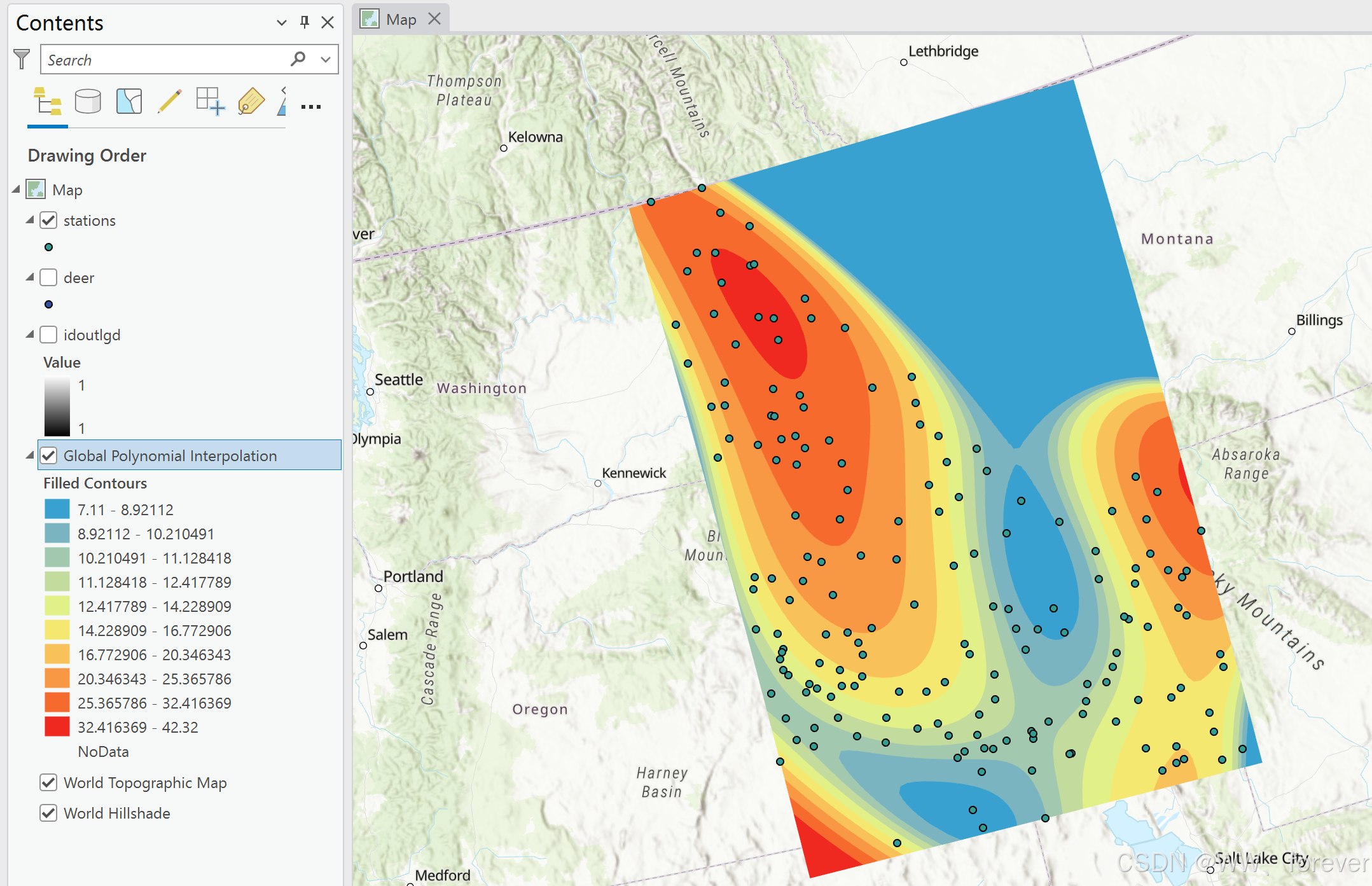This screenshot has height=886, width=1372.
Task: Collapse Global Polynomial Interpolation legend
Action: (x=30, y=455)
